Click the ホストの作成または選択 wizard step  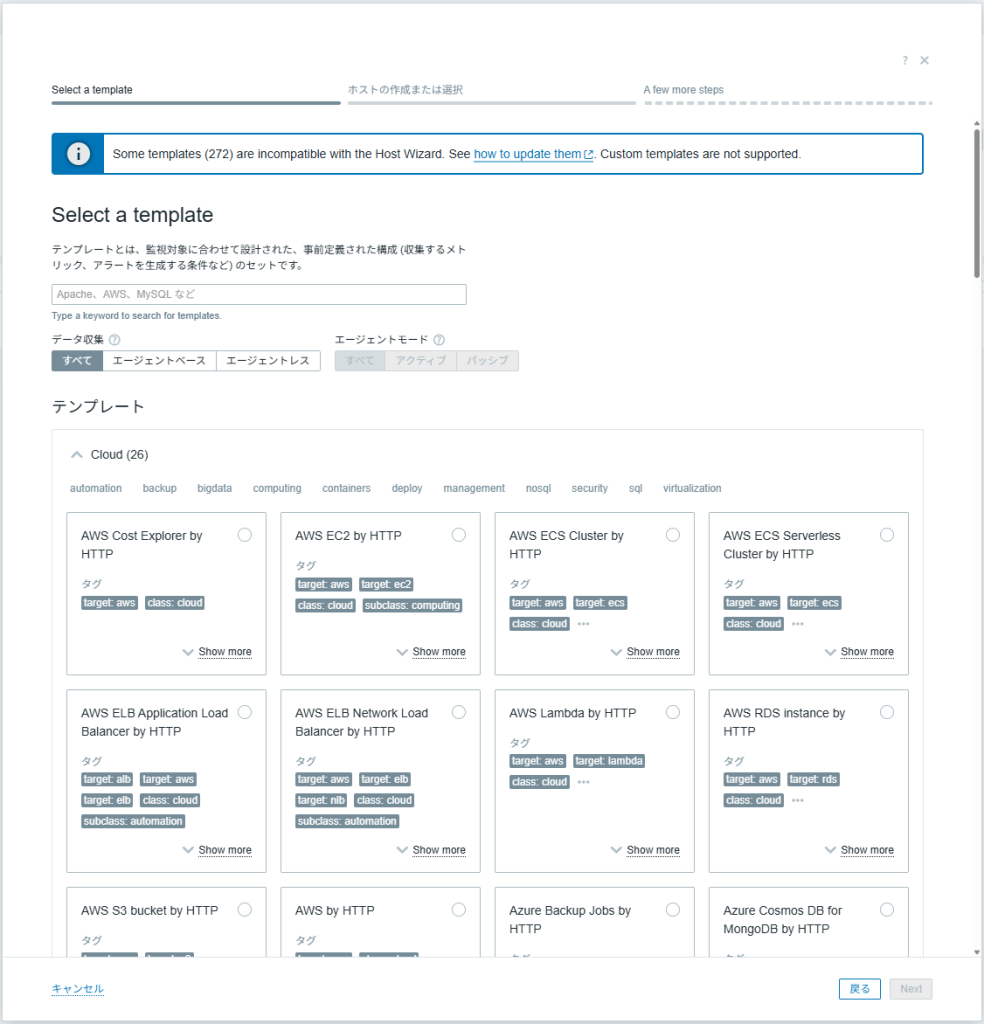405,90
